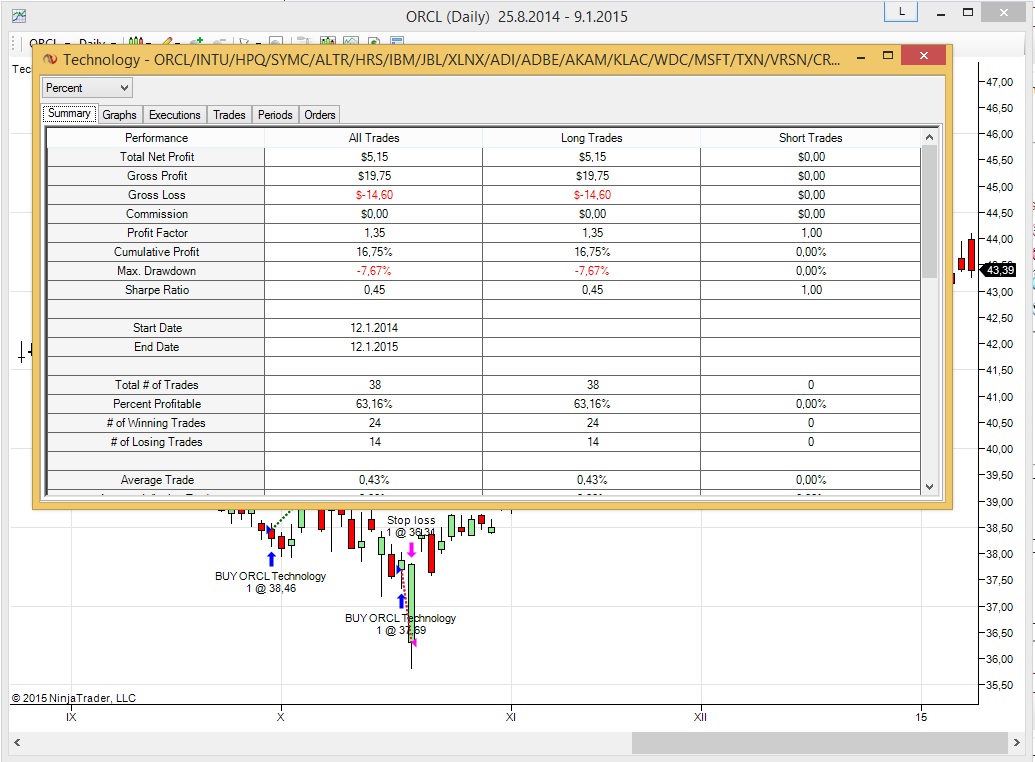
Task: Click the # of Losing Trades label
Action: coord(156,442)
